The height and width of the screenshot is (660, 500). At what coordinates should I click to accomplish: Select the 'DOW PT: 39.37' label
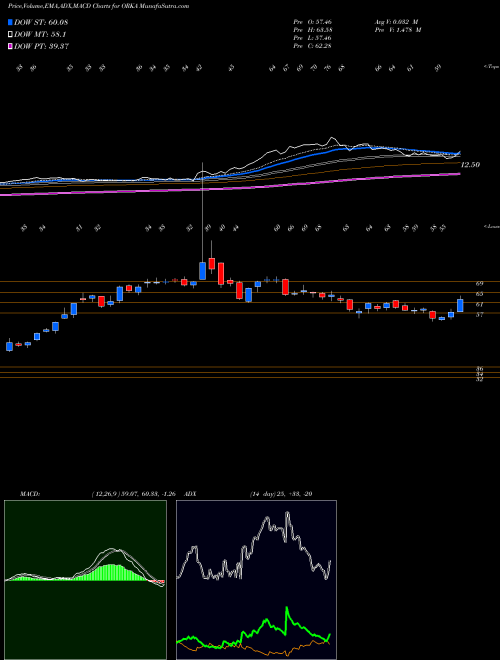[x=41, y=46]
